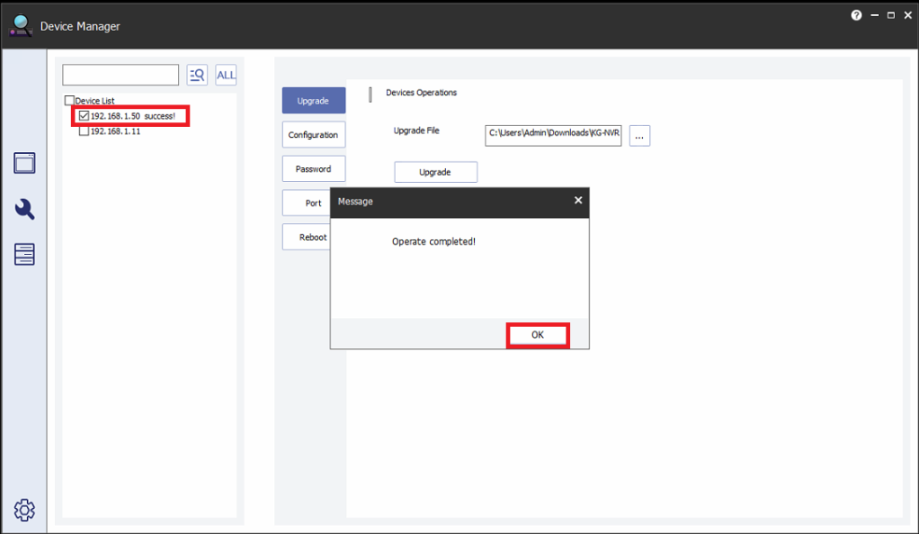Check the 192.168.1.11 device checkbox
The width and height of the screenshot is (919, 534).
84,131
